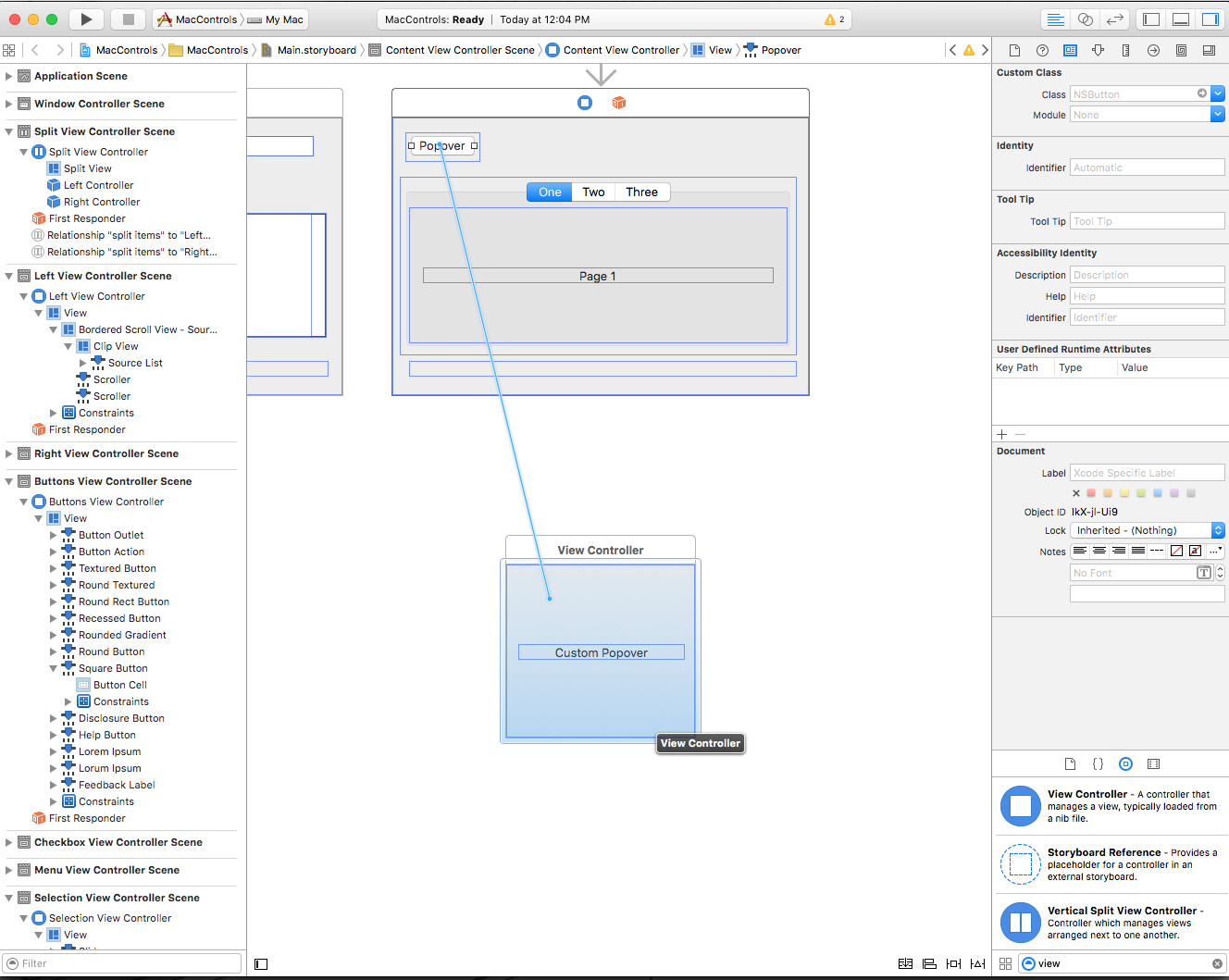Clear the view text in library filter

1216,963
